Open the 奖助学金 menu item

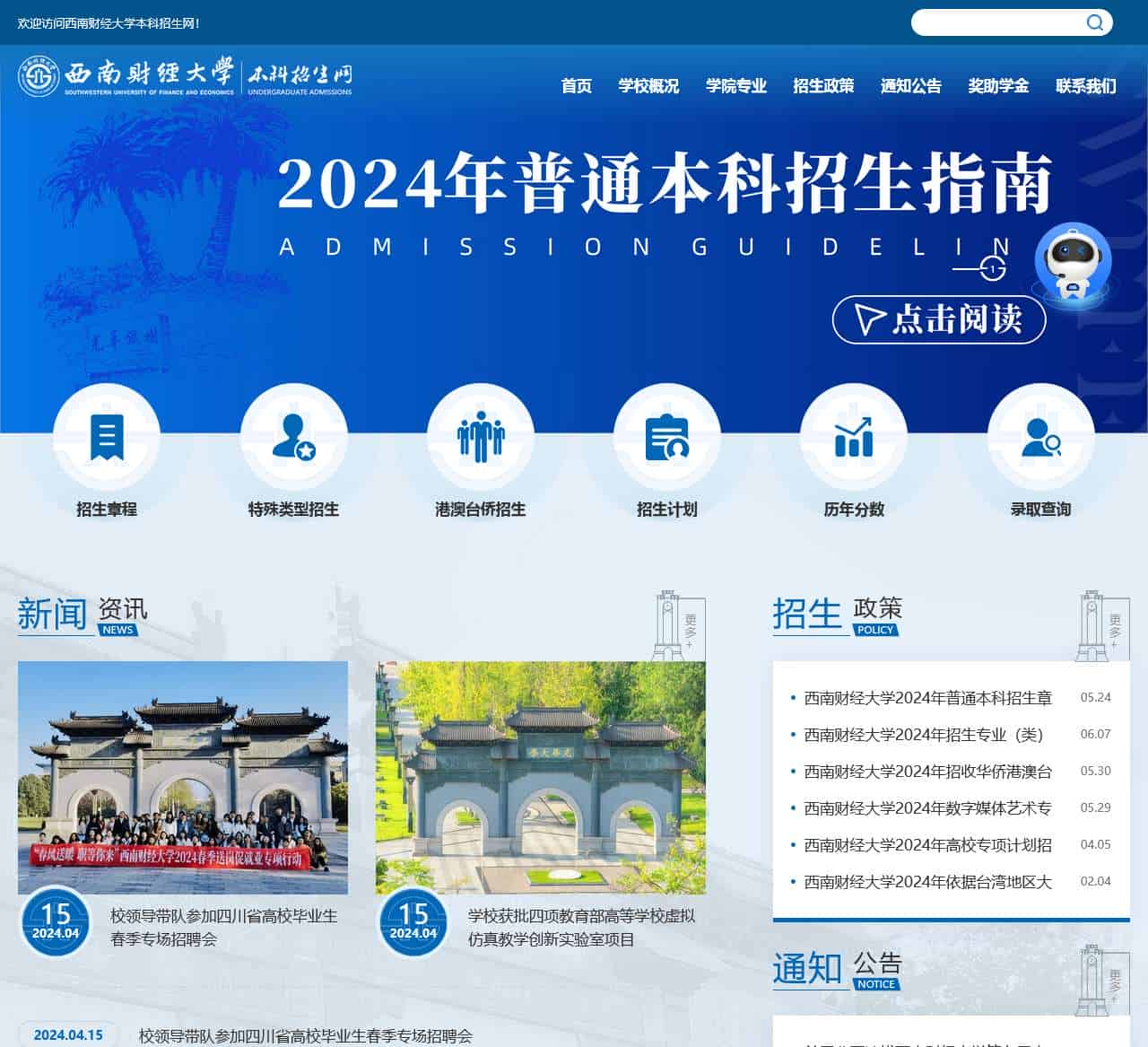(997, 86)
